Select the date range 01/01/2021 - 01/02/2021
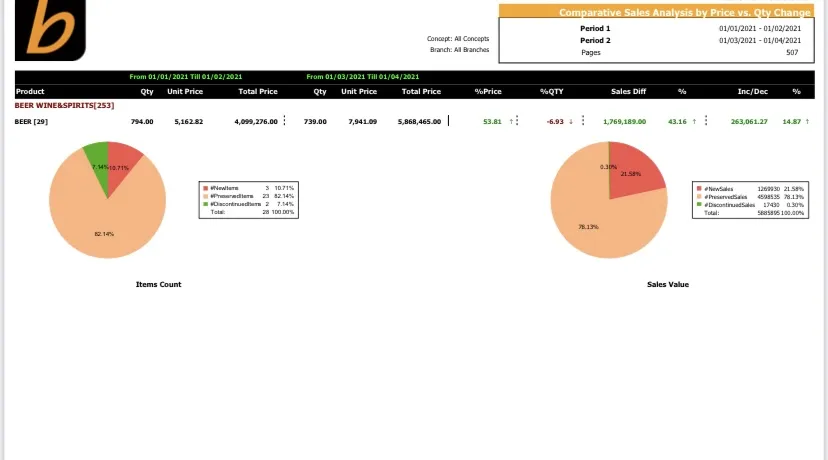This screenshot has width=828, height=460. [x=760, y=29]
